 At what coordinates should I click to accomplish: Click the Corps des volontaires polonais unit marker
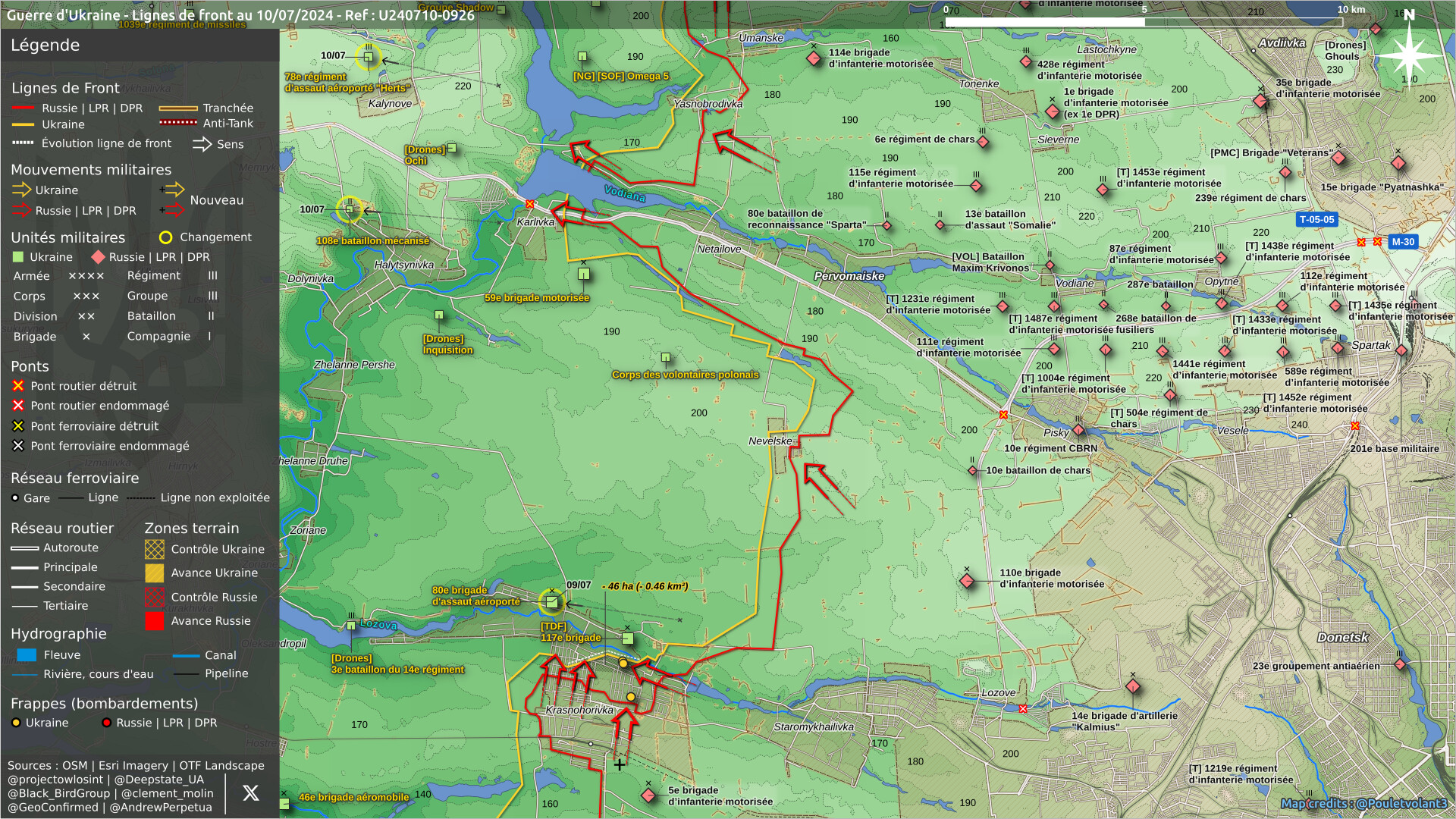tap(666, 357)
